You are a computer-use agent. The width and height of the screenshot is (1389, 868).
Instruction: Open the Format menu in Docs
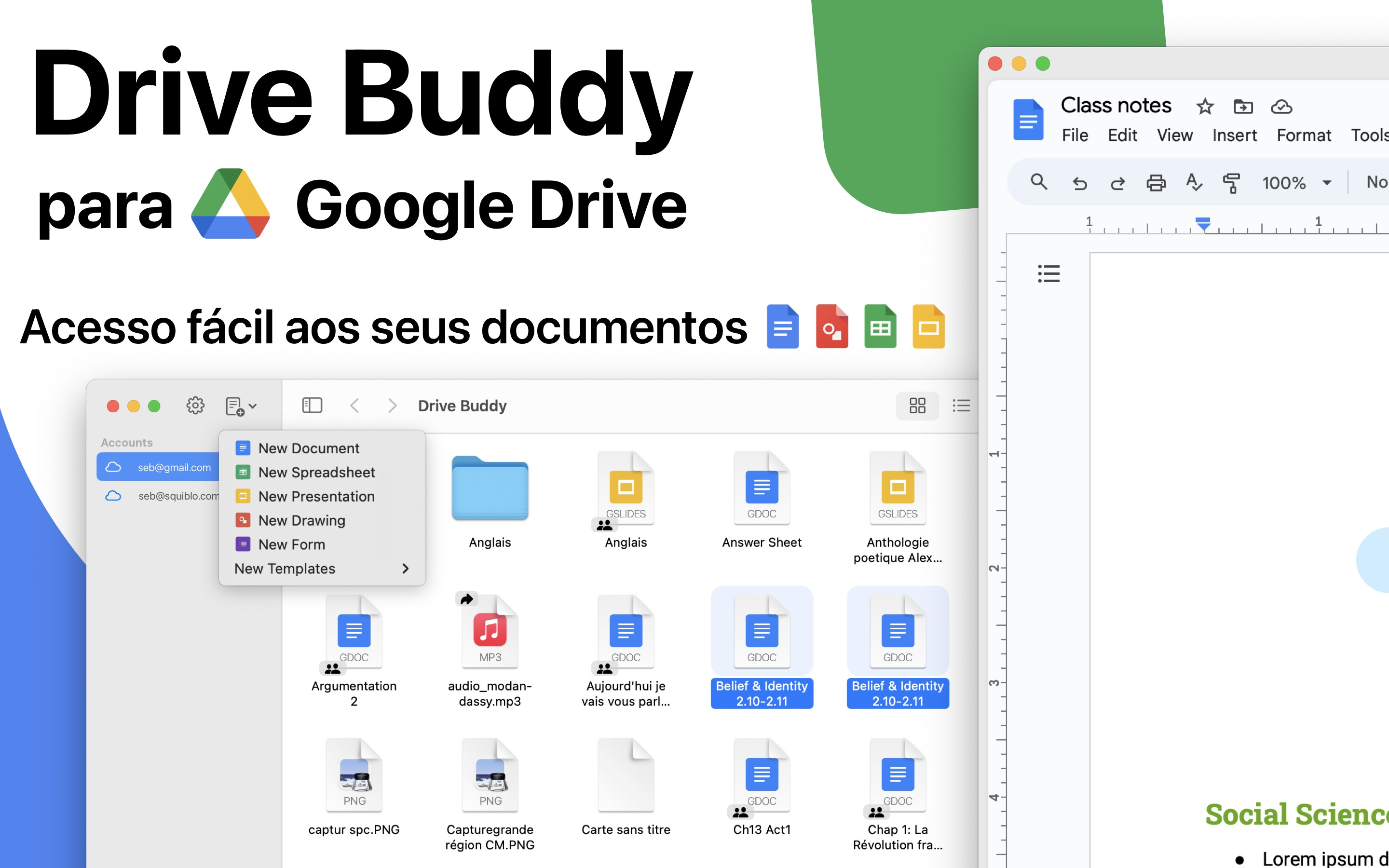1304,136
